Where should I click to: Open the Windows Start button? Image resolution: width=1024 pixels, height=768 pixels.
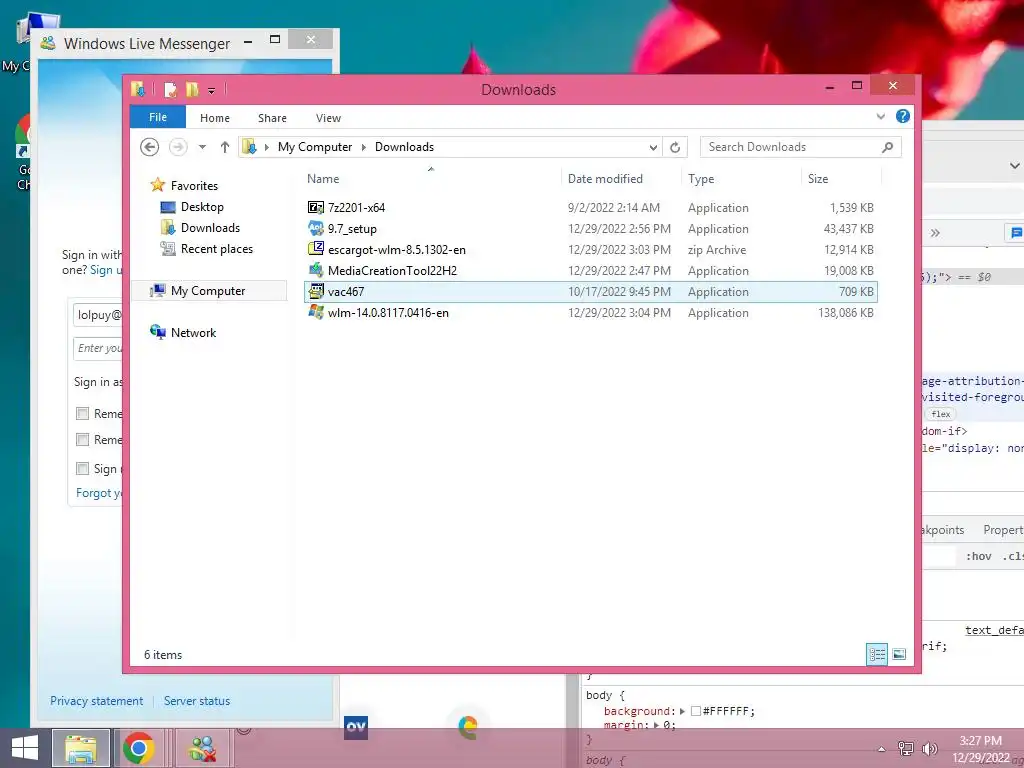pyautogui.click(x=25, y=748)
